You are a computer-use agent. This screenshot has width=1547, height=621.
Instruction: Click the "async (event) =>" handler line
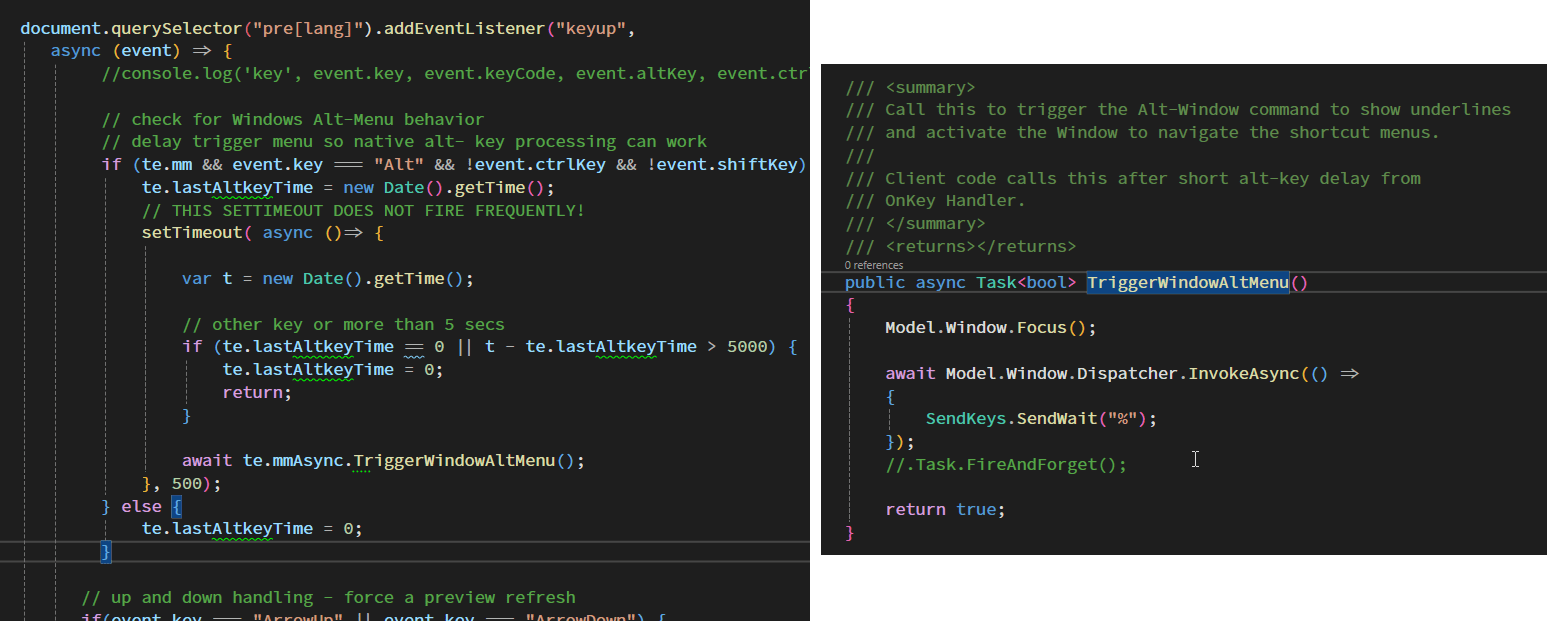pyautogui.click(x=141, y=51)
